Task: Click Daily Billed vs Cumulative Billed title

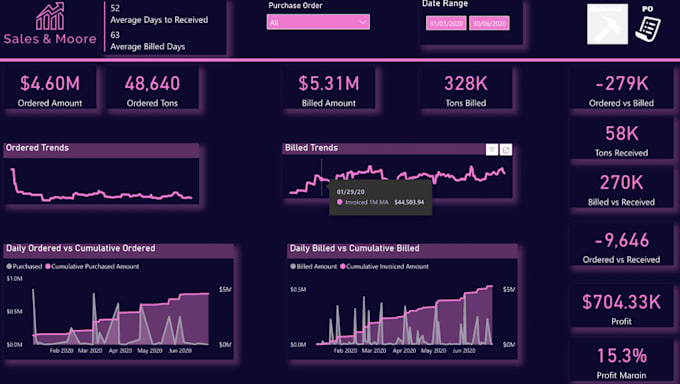Action: 354,248
